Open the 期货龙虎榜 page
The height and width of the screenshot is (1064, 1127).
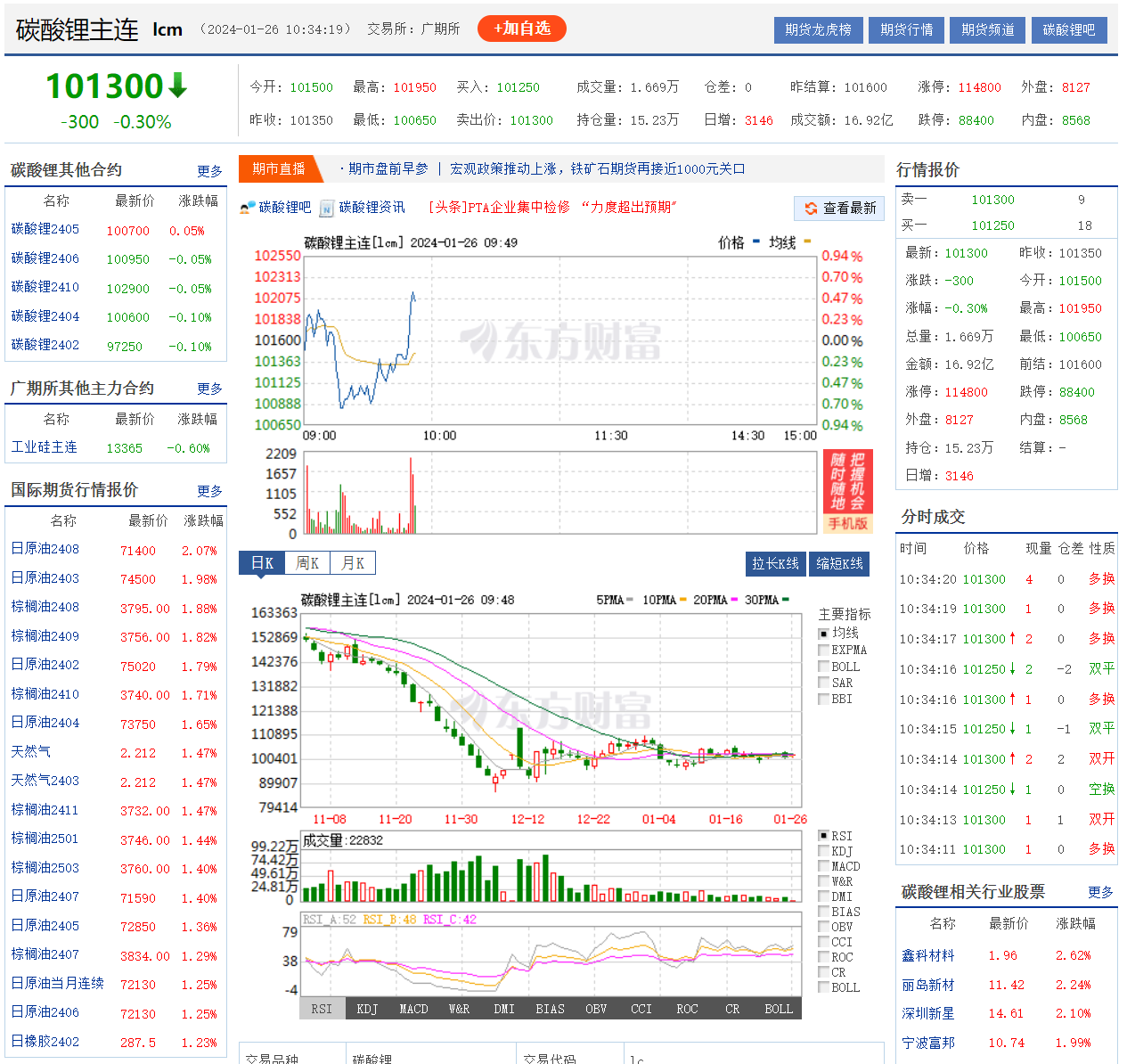818,29
